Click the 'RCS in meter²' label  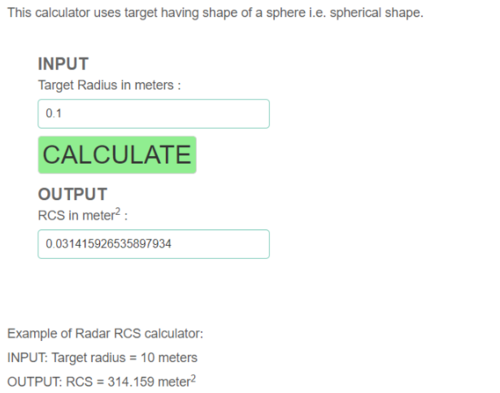coord(83,215)
